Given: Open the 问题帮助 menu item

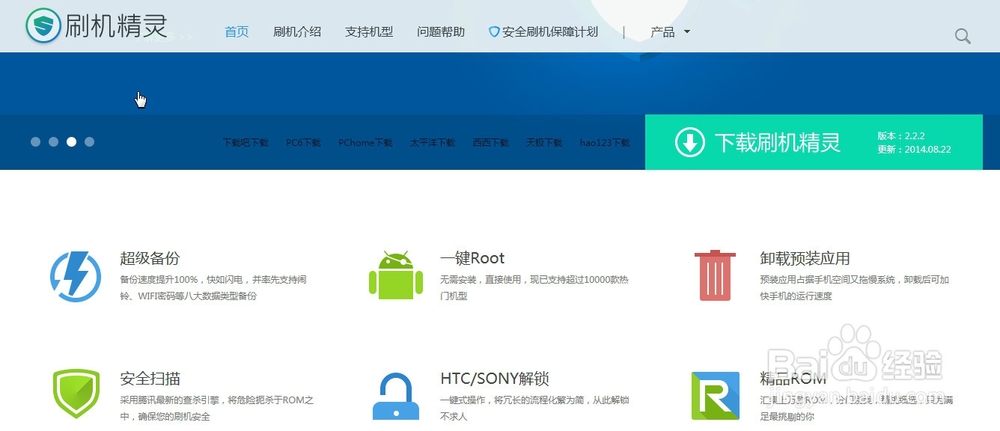Looking at the screenshot, I should click(x=441, y=32).
